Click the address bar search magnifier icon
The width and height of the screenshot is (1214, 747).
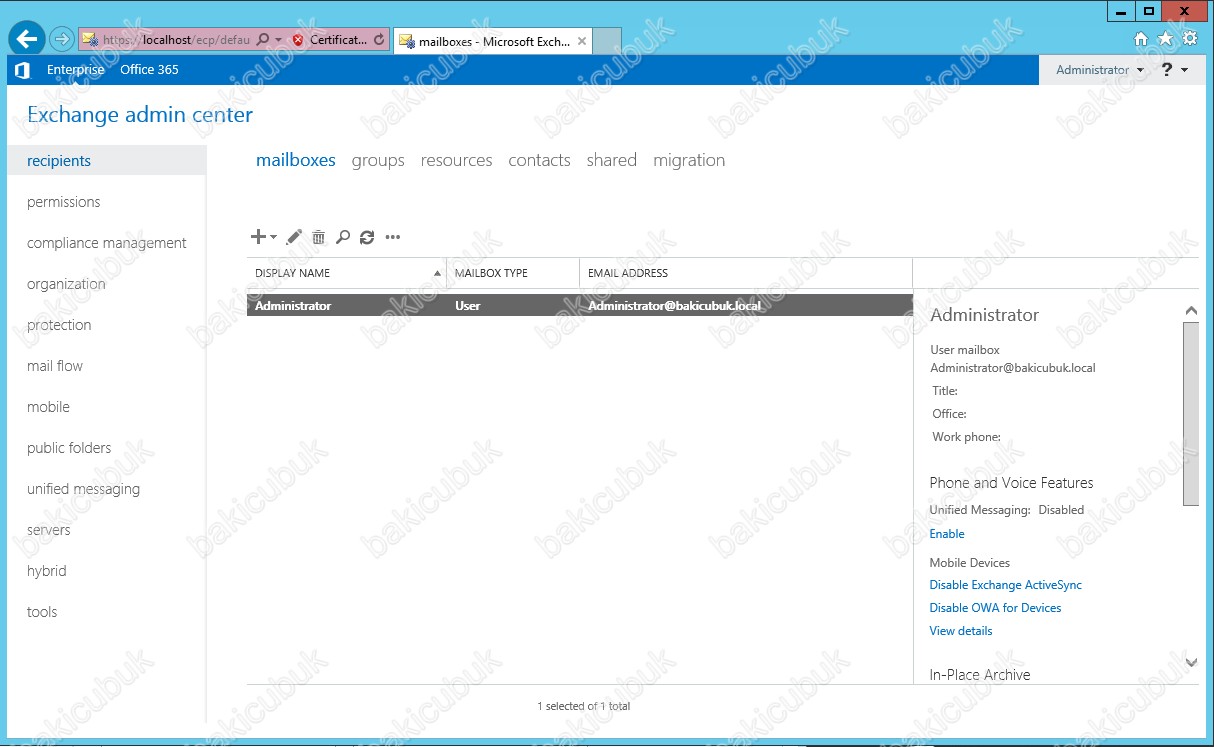click(263, 40)
